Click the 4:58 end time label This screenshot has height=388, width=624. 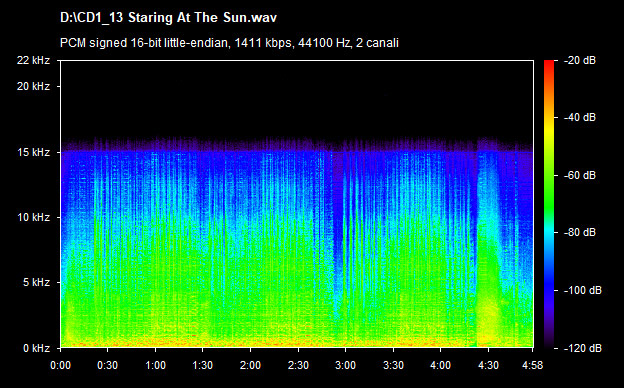click(x=532, y=365)
